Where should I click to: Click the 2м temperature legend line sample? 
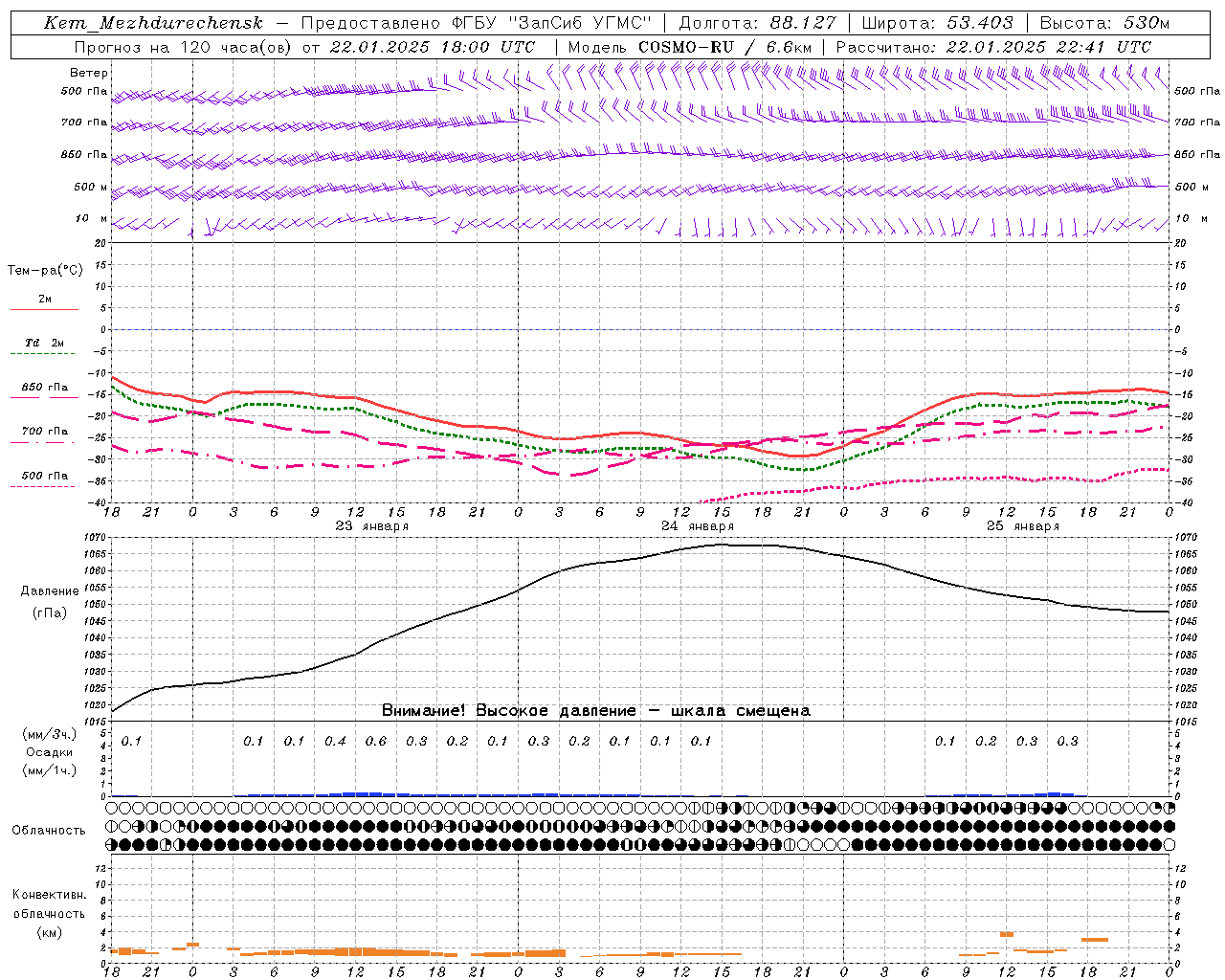[x=44, y=309]
